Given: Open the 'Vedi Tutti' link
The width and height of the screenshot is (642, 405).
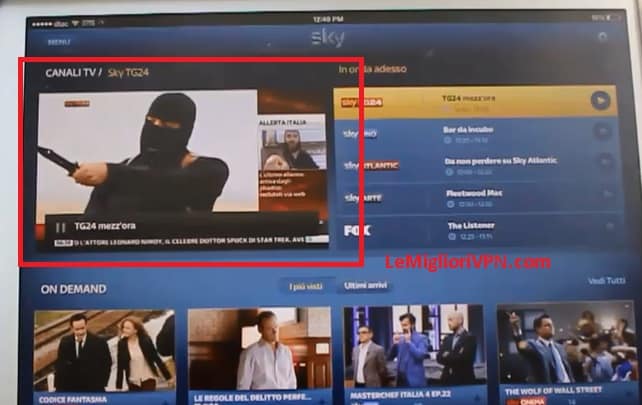Looking at the screenshot, I should point(606,281).
